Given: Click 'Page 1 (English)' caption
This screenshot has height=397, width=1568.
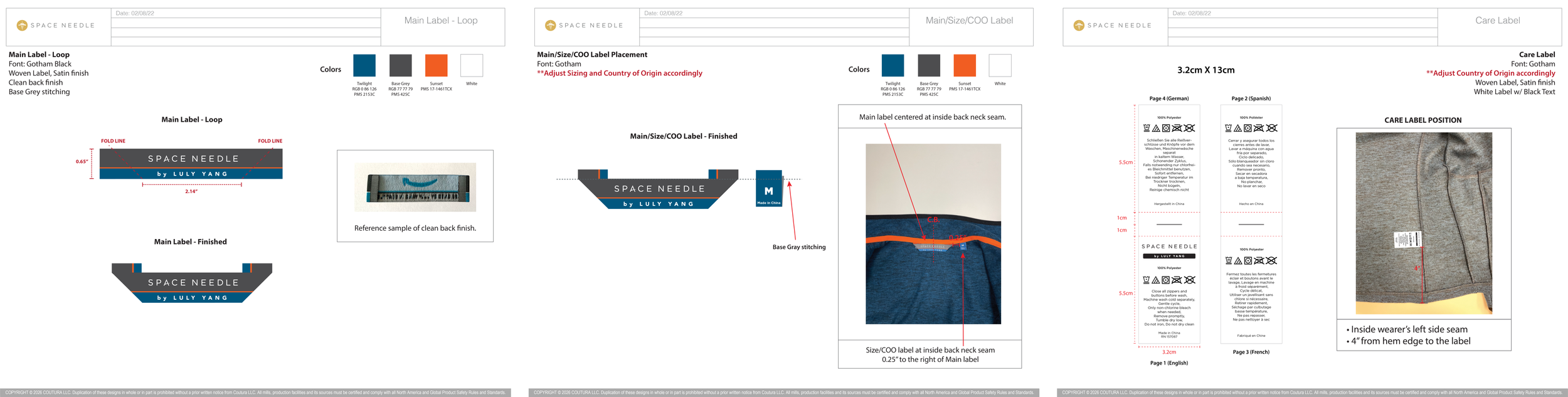Looking at the screenshot, I should pos(1169,363).
